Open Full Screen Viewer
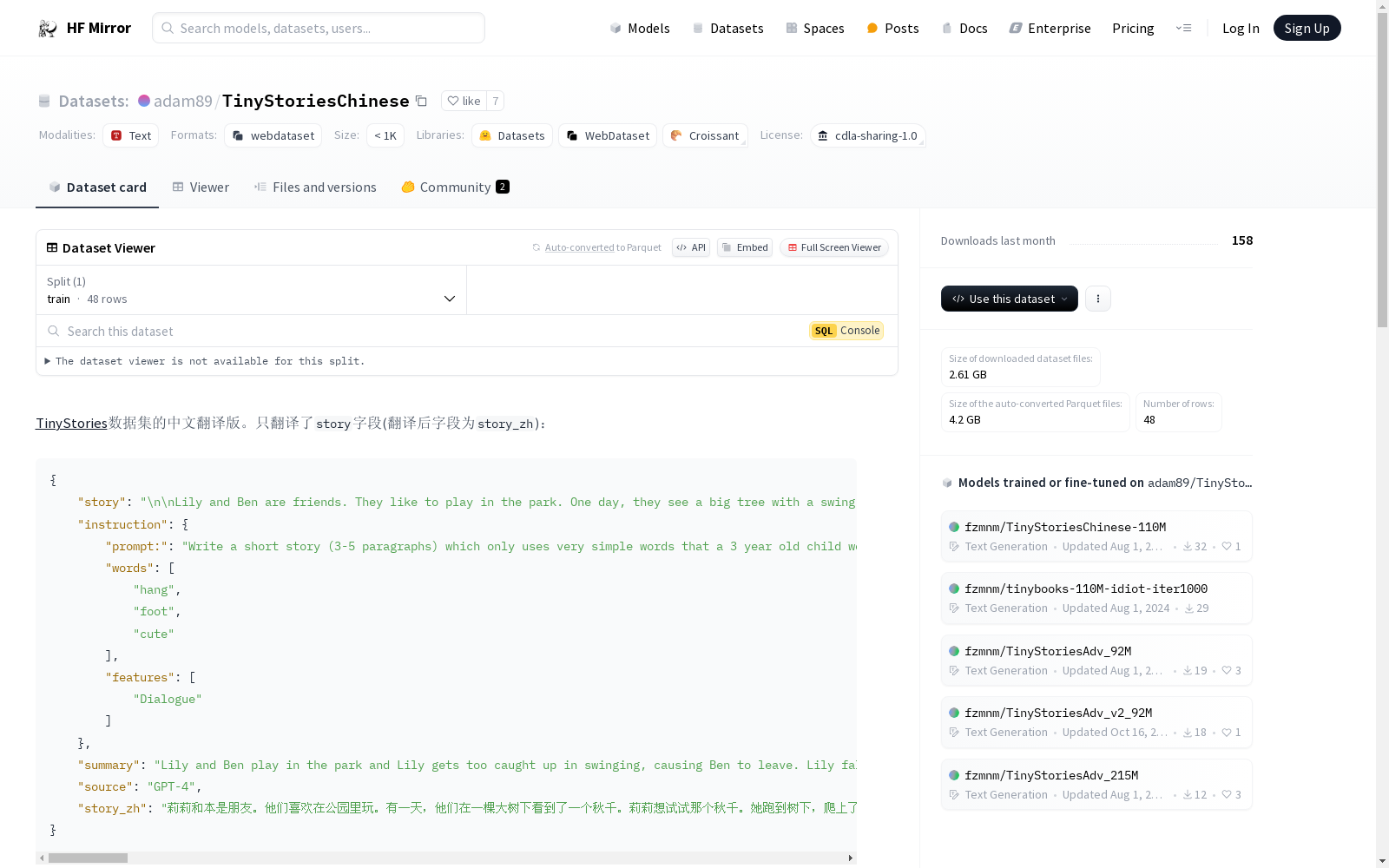 [x=834, y=247]
